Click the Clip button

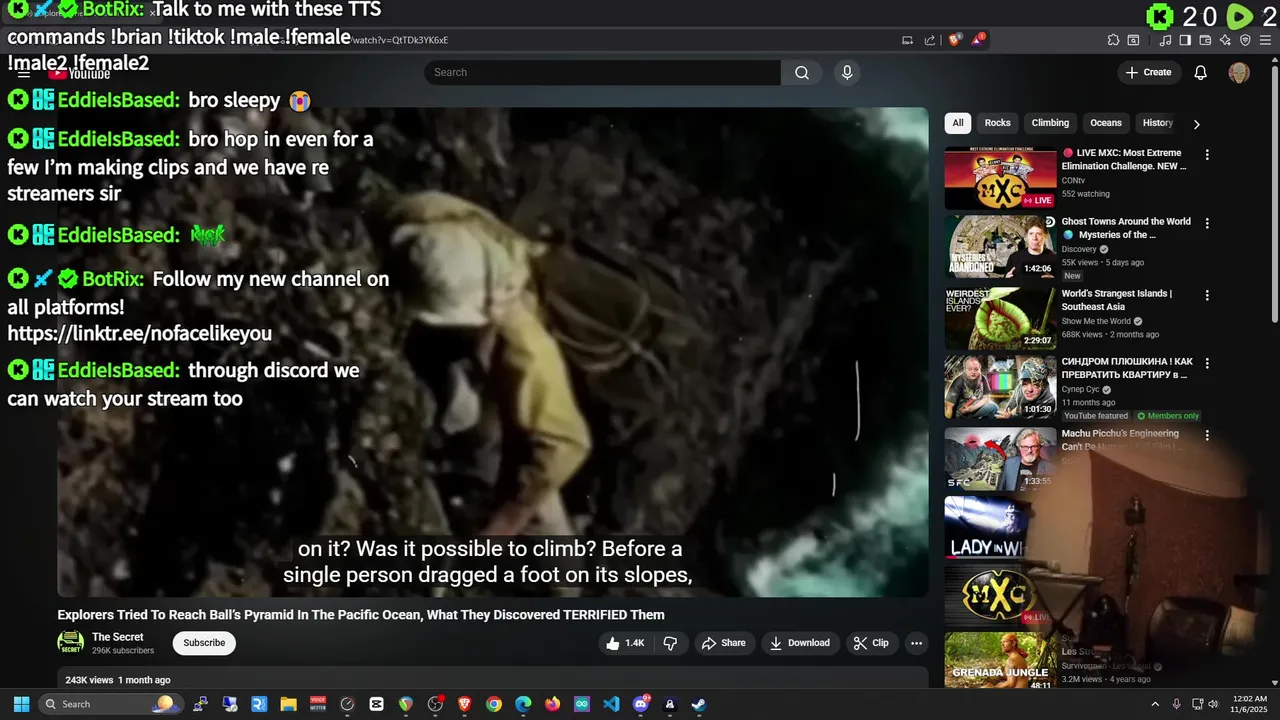point(870,643)
